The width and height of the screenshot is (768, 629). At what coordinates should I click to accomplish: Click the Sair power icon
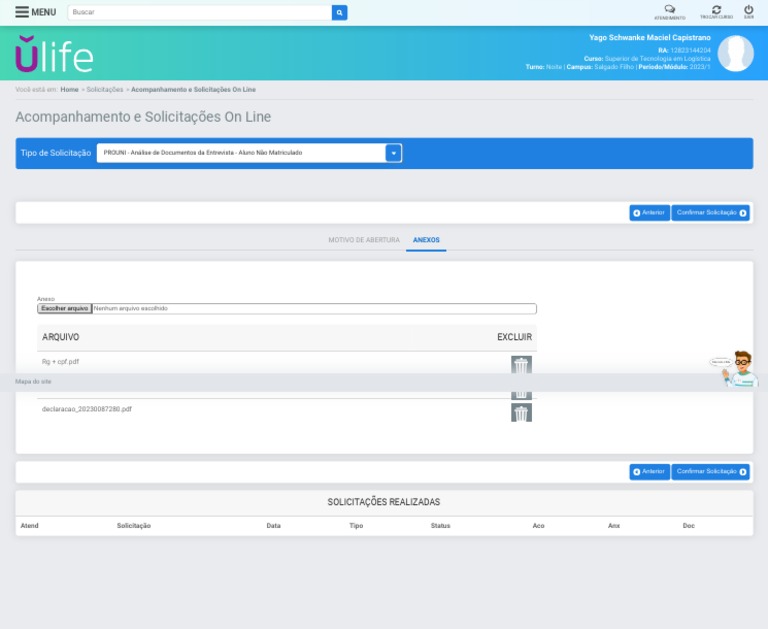748,11
